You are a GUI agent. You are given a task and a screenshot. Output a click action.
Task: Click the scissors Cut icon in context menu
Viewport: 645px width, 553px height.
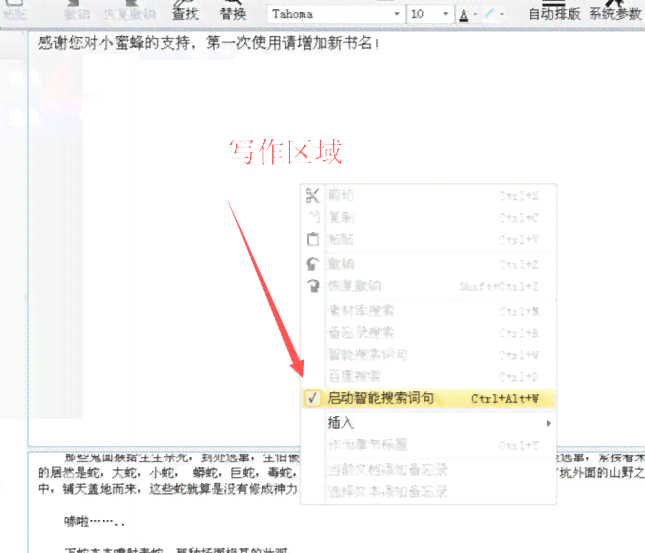(313, 195)
